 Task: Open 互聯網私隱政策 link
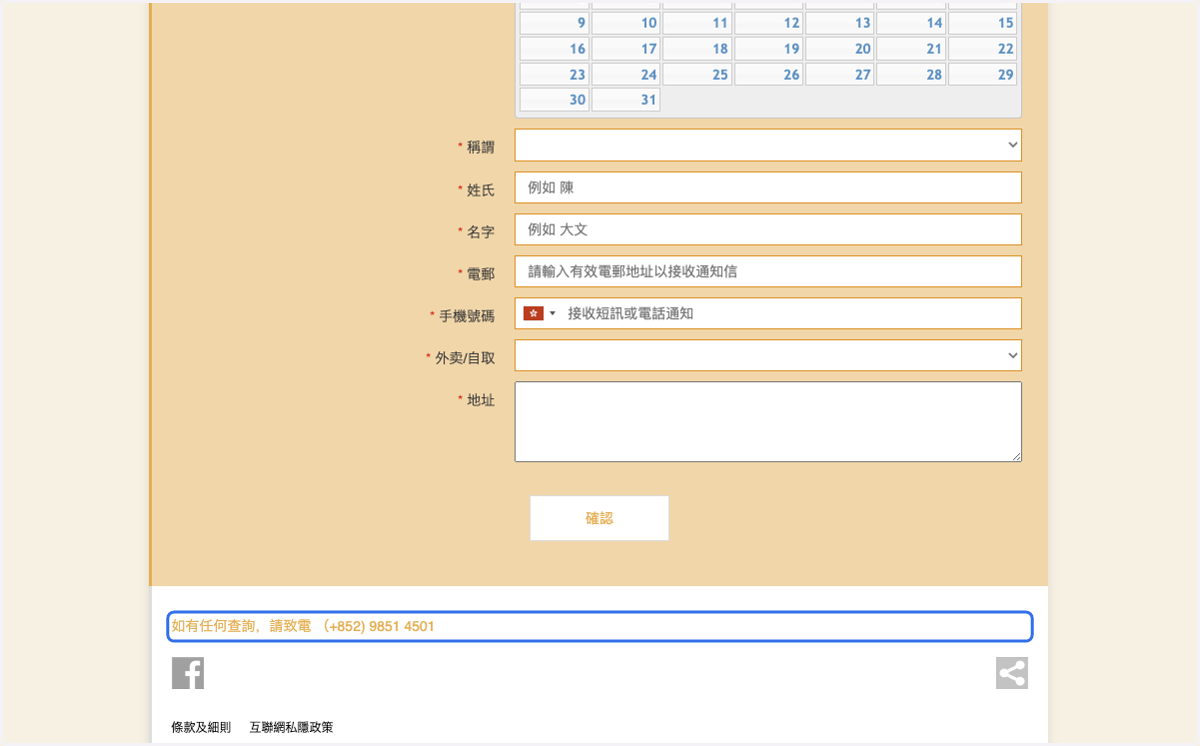(291, 727)
